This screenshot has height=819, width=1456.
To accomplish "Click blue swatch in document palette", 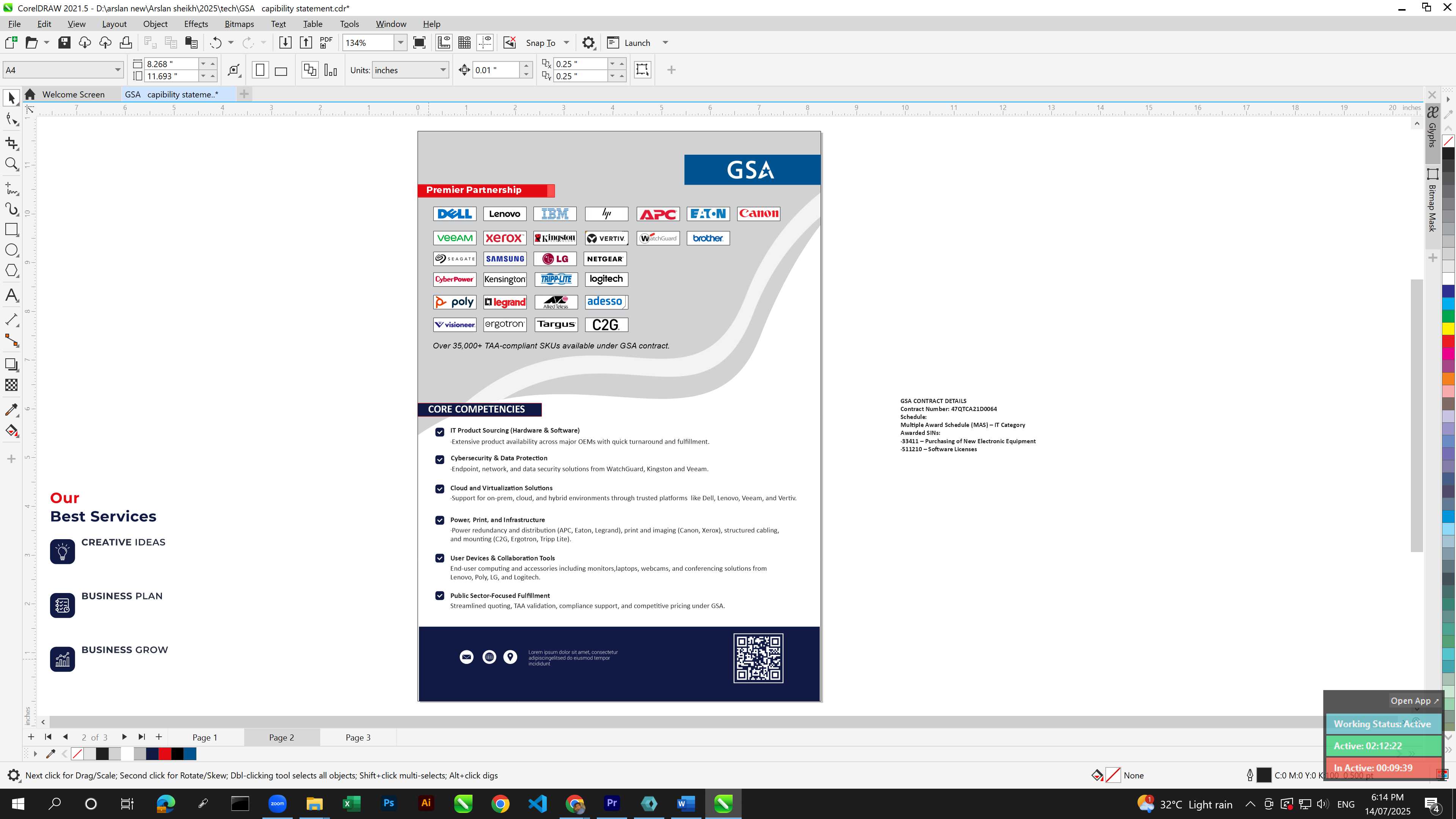I will tap(190, 754).
